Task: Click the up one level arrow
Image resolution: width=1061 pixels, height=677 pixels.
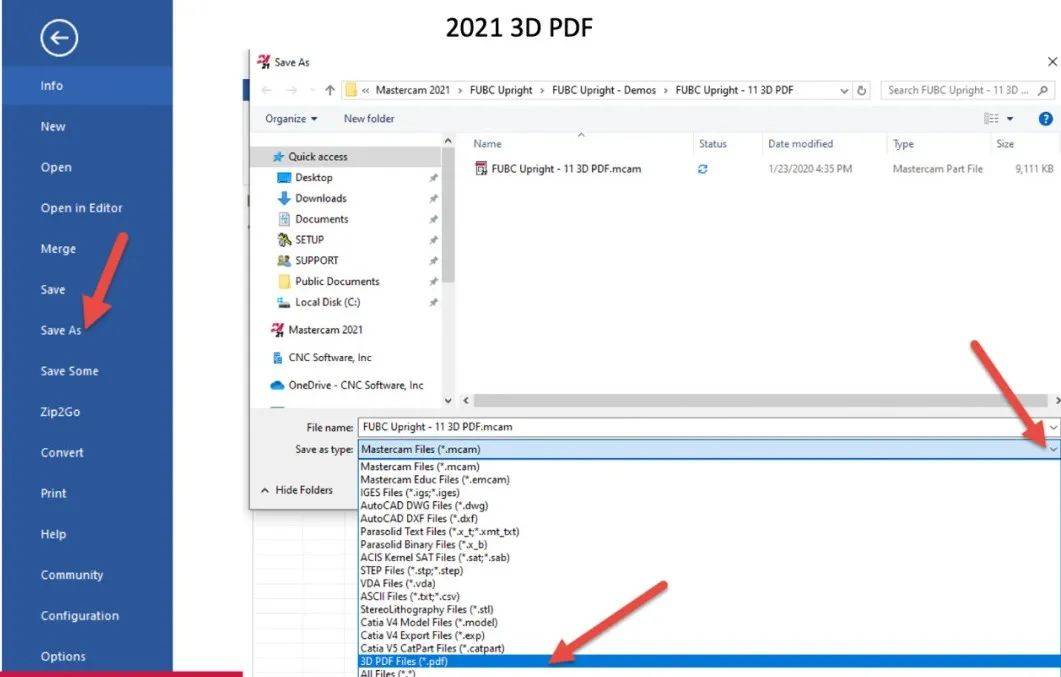Action: pyautogui.click(x=330, y=90)
